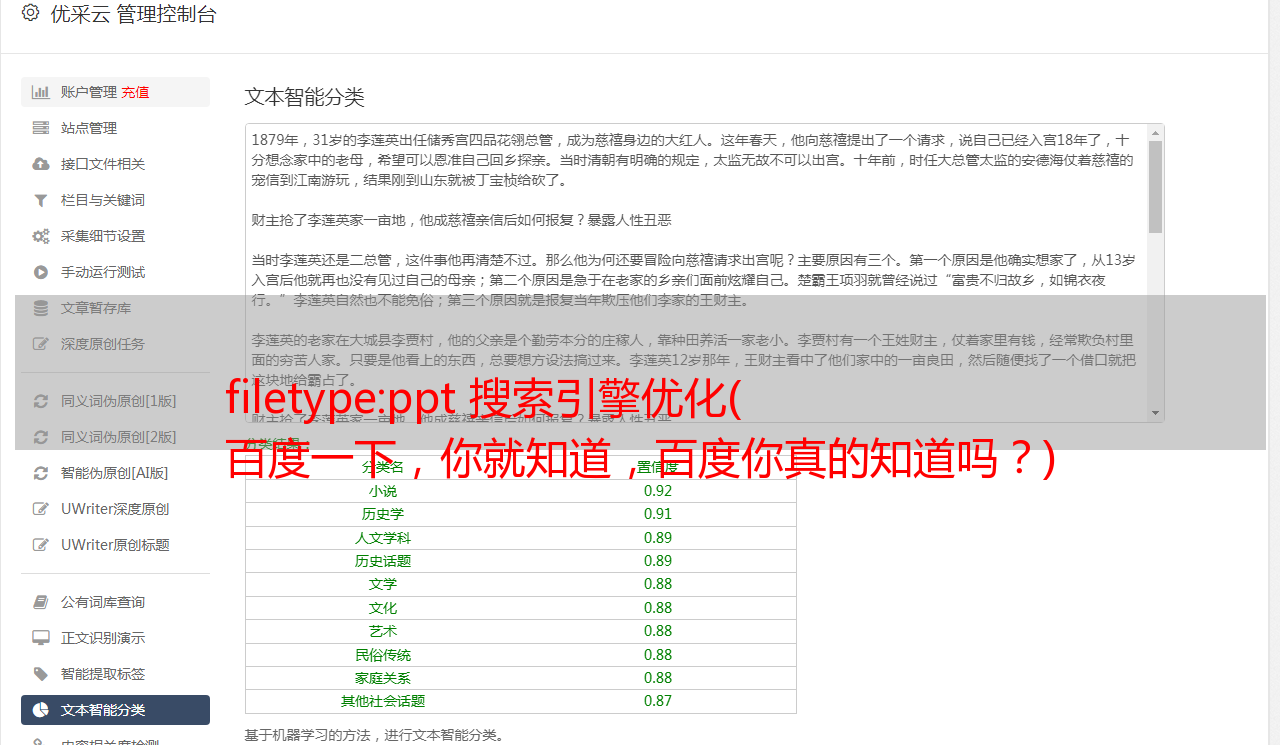Click the 艺术 category cell
Viewport: 1280px width, 745px height.
(382, 631)
